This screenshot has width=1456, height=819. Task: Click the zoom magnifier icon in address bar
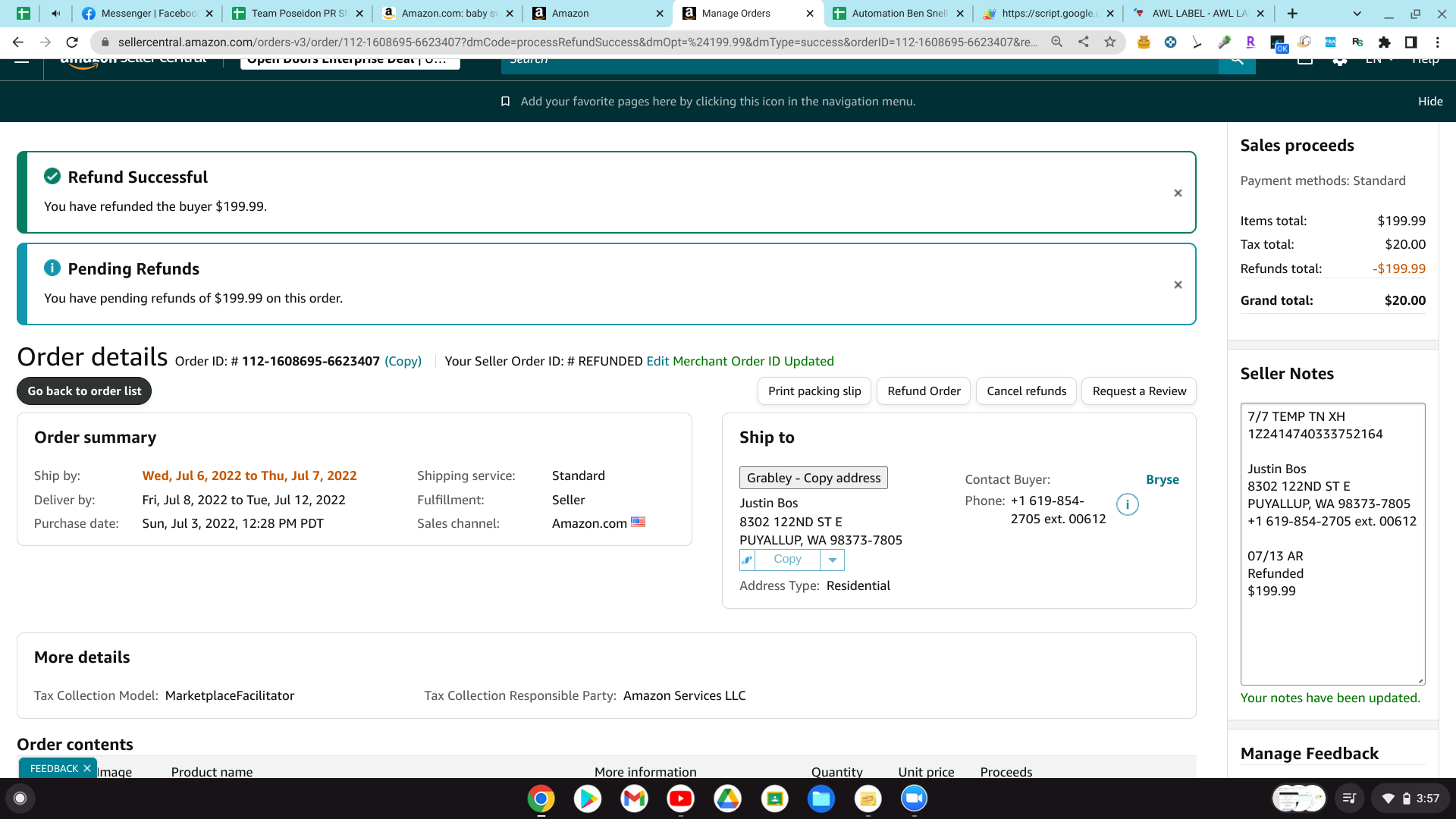tap(1056, 42)
